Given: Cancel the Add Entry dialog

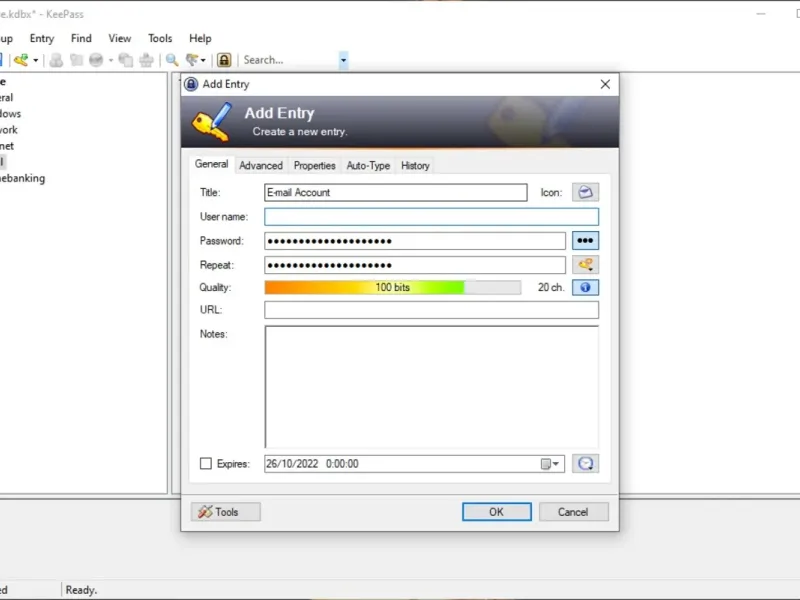Looking at the screenshot, I should 573,512.
